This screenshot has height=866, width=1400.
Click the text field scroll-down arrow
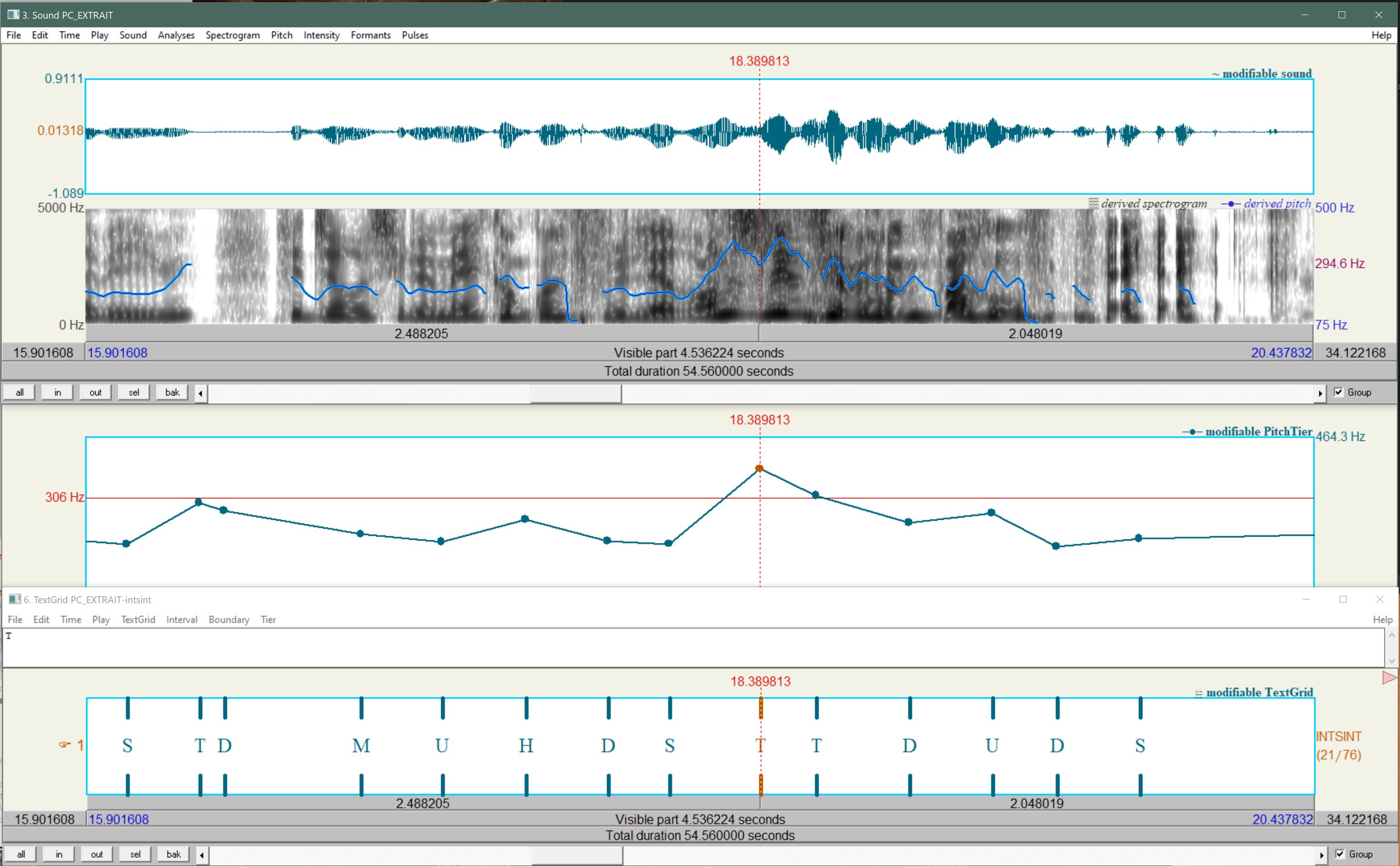coord(1391,661)
